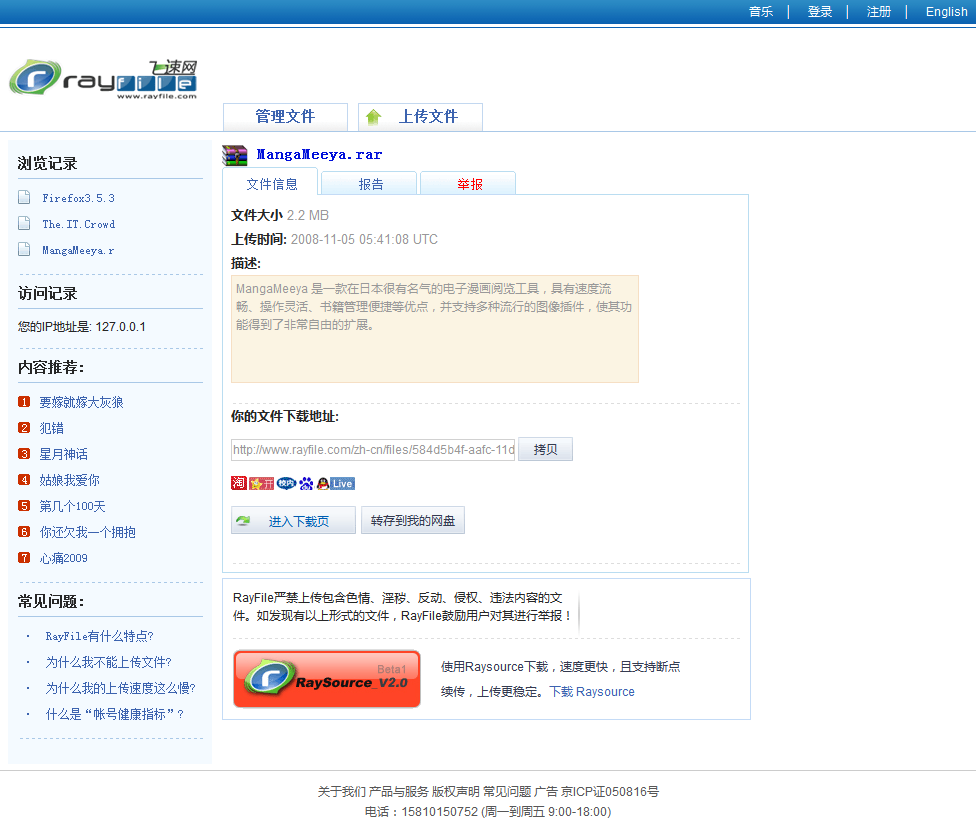
Task: Open 心痛2009 recommendation
Action: (x=63, y=558)
